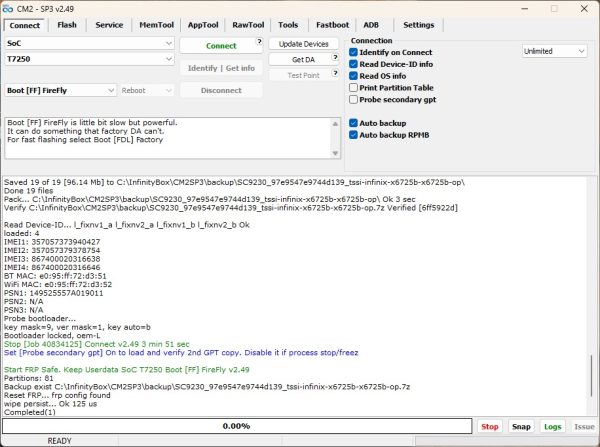This screenshot has height=447, width=600.
Task: Click the 0.00% progress bar
Action: (237, 426)
